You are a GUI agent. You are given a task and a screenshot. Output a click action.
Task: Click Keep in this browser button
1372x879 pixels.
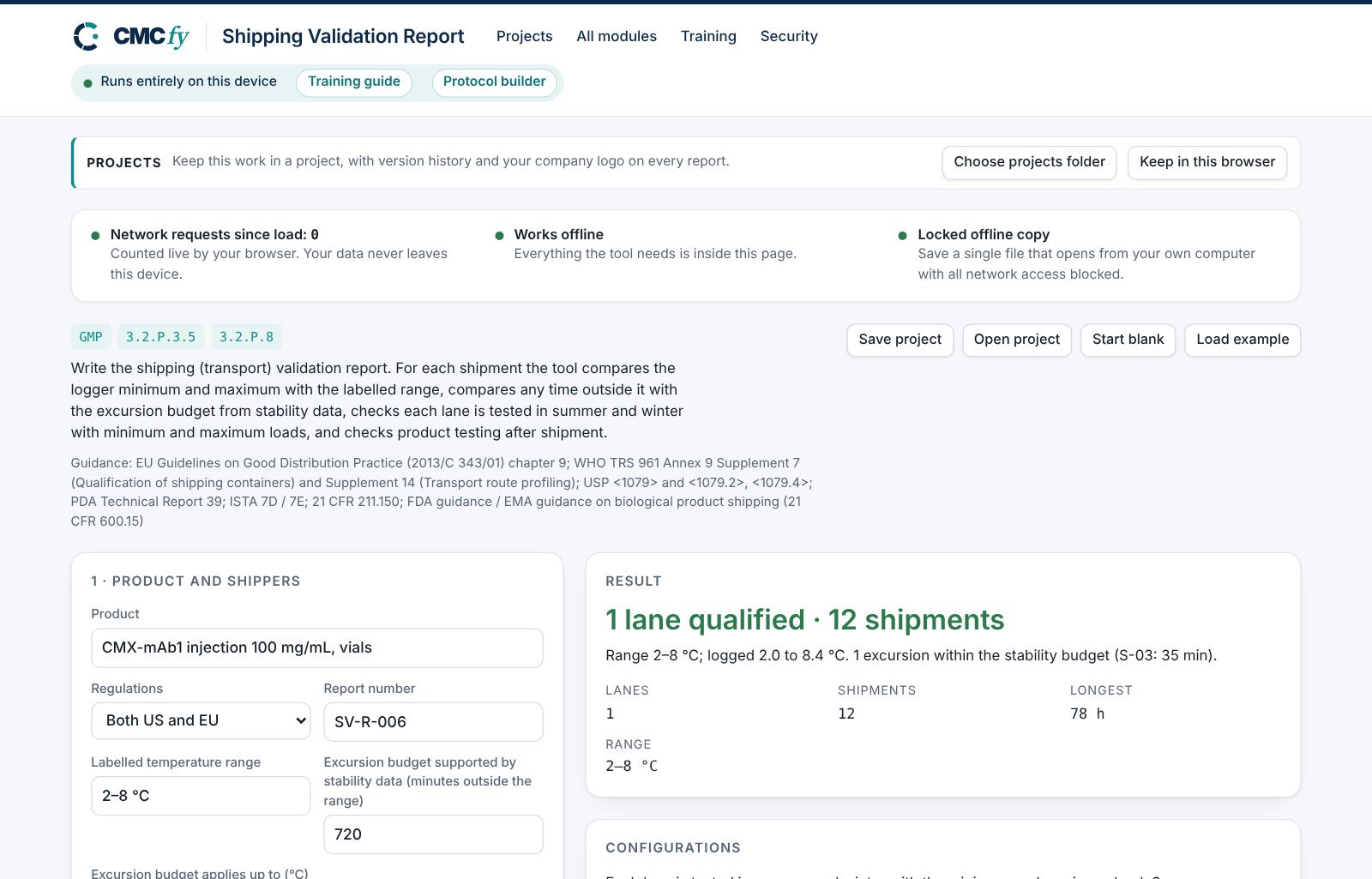(1207, 162)
